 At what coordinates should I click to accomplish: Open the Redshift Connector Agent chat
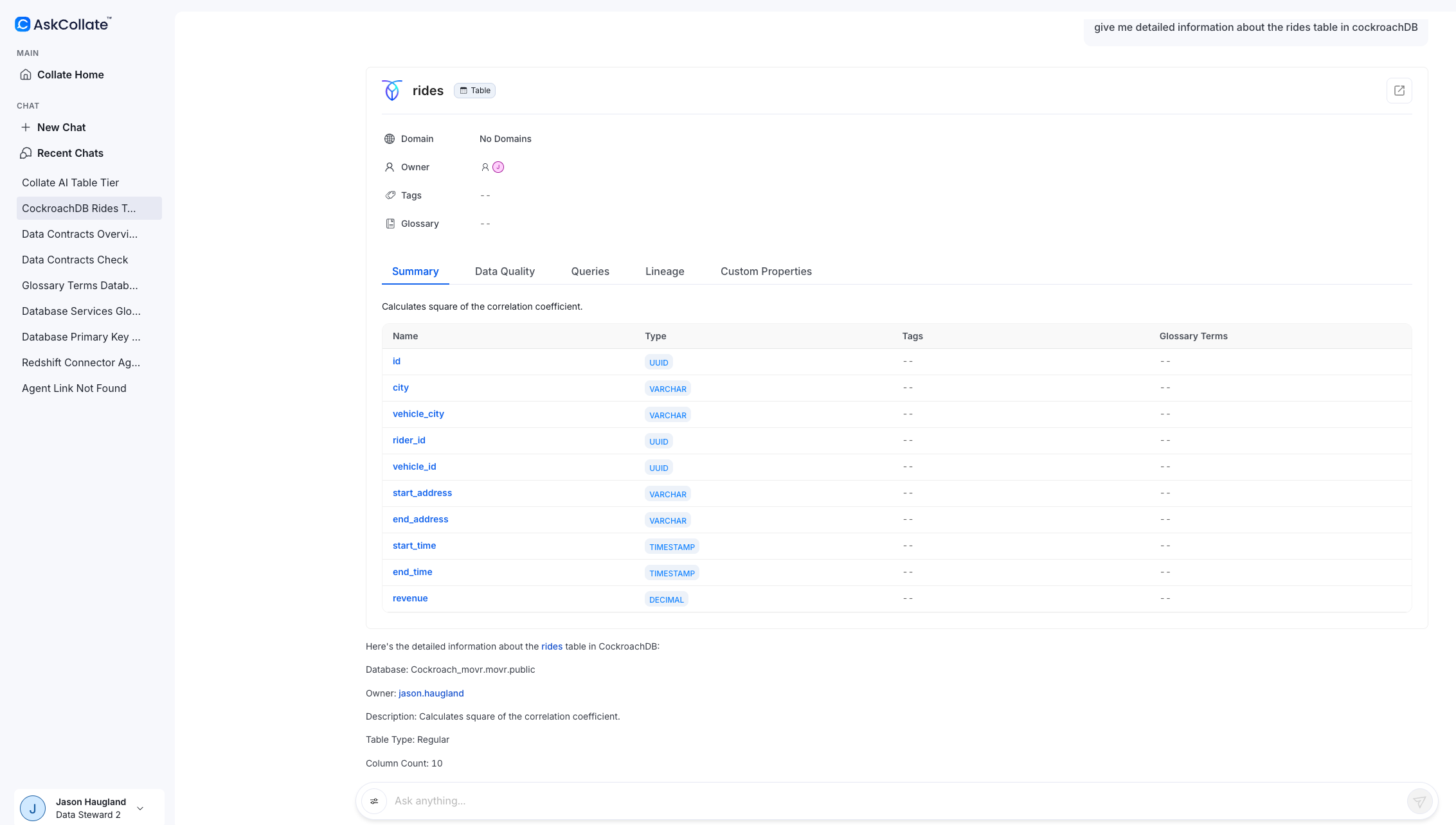click(x=89, y=362)
